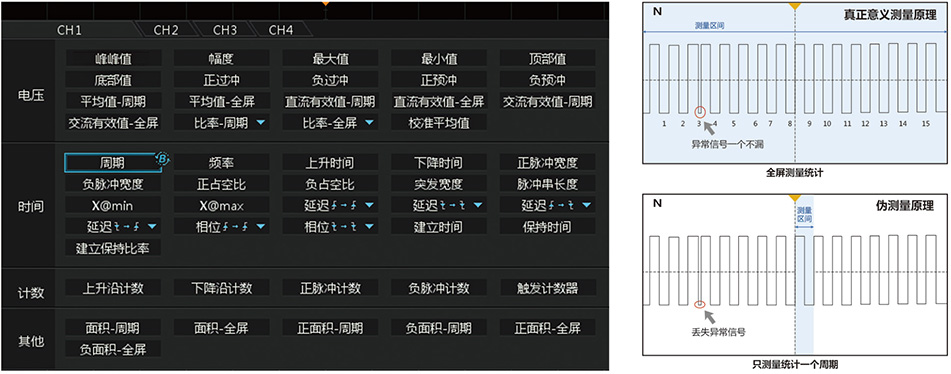
Task: Select the 面积-周期 measurement
Action: [113, 328]
